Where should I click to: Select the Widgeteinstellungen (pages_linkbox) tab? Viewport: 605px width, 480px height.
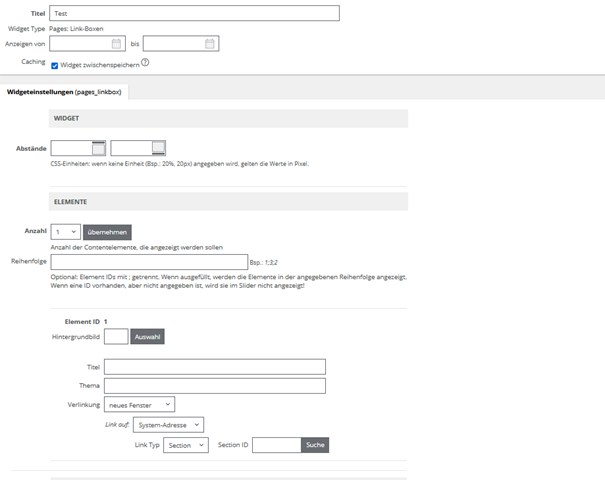pos(64,92)
